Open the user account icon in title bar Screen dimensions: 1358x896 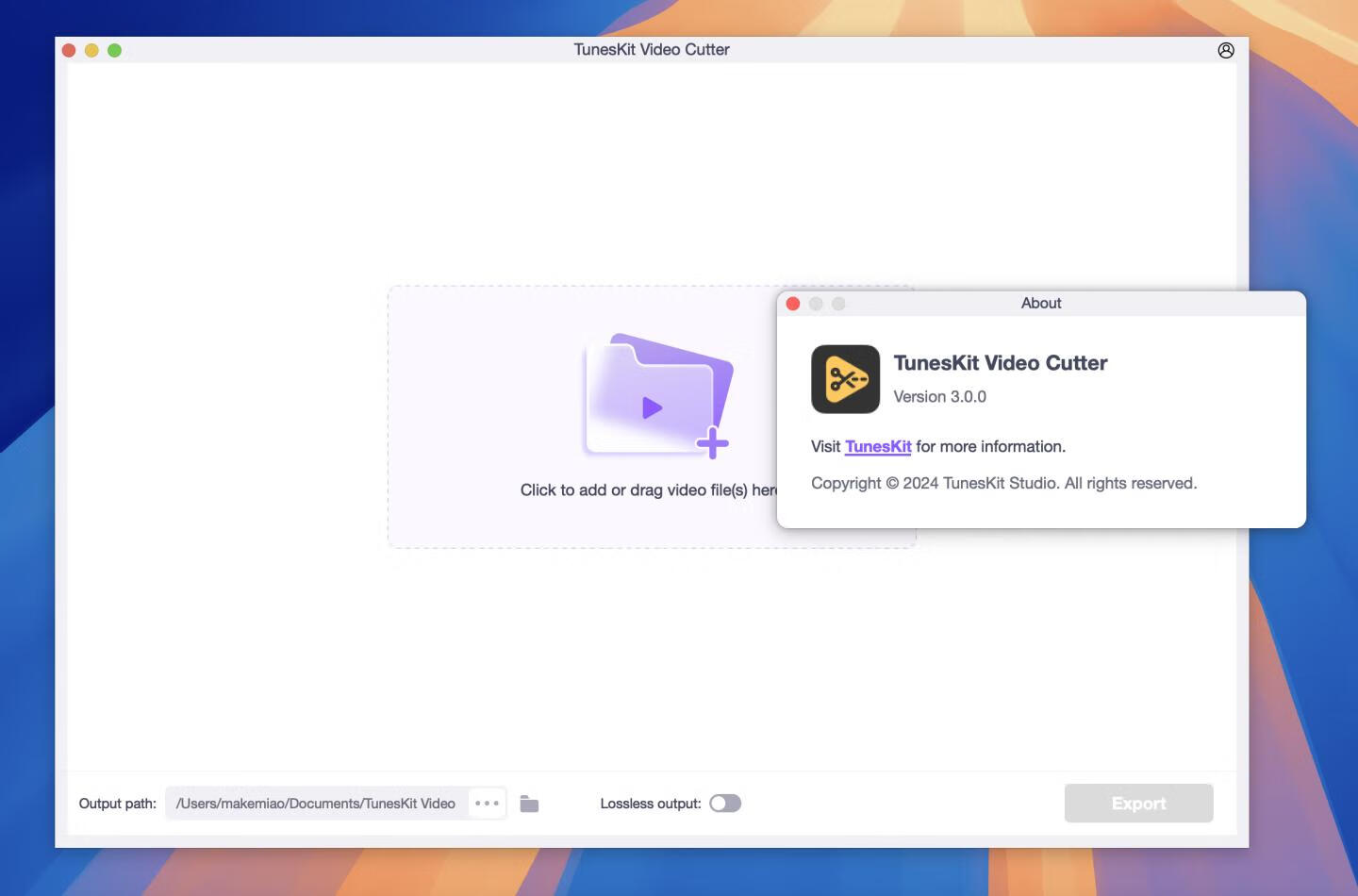(x=1226, y=50)
